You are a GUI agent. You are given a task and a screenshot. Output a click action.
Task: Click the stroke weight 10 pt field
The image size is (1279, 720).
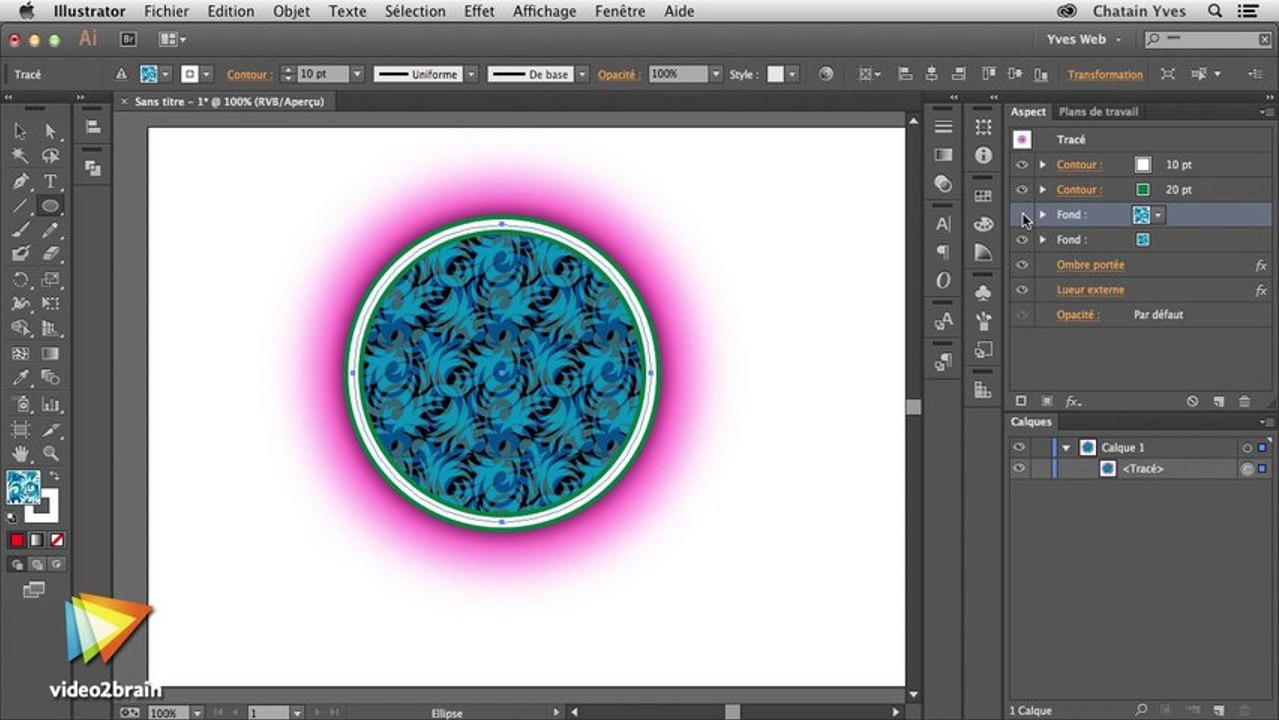point(322,74)
